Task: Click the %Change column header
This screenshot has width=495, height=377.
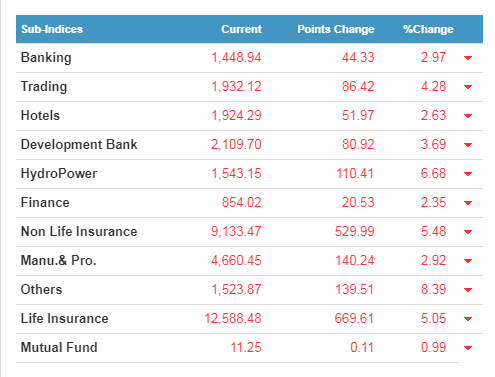Action: click(428, 29)
